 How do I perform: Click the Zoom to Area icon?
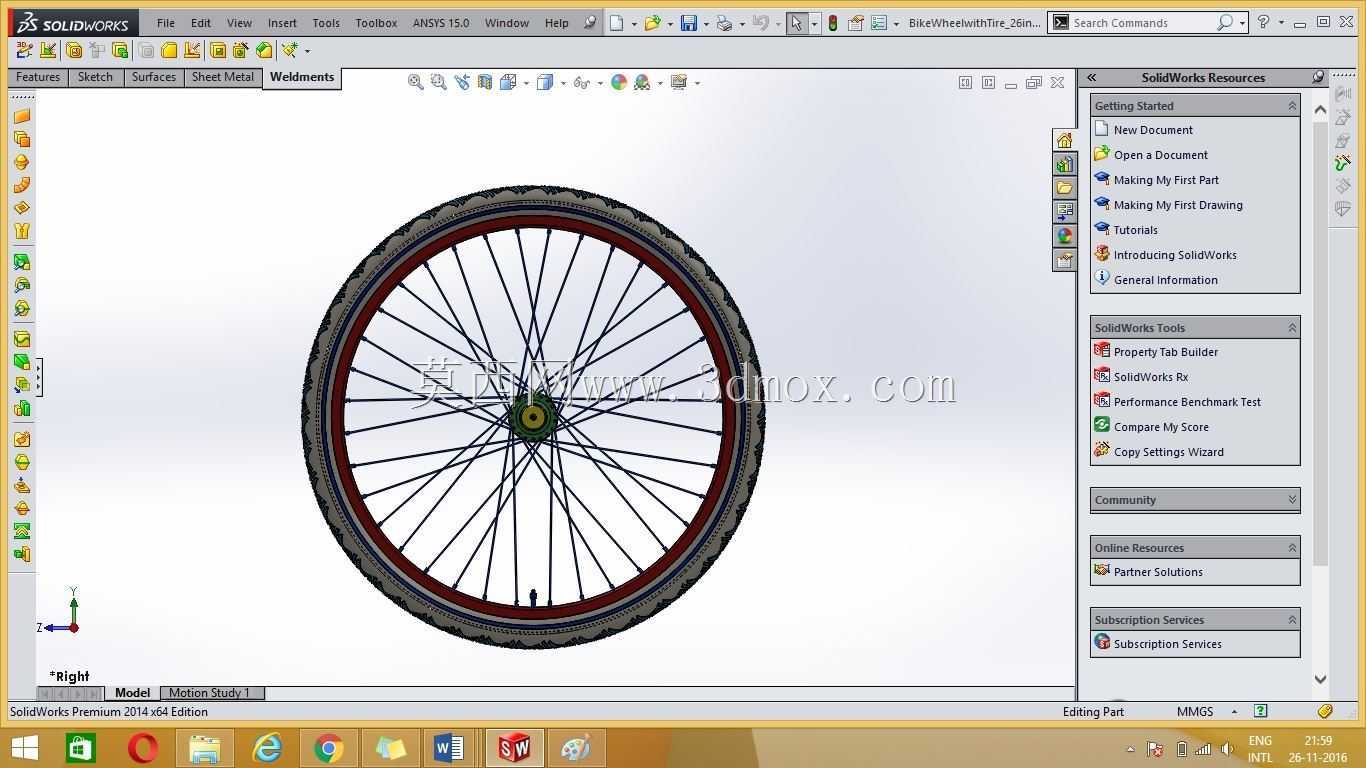(438, 82)
